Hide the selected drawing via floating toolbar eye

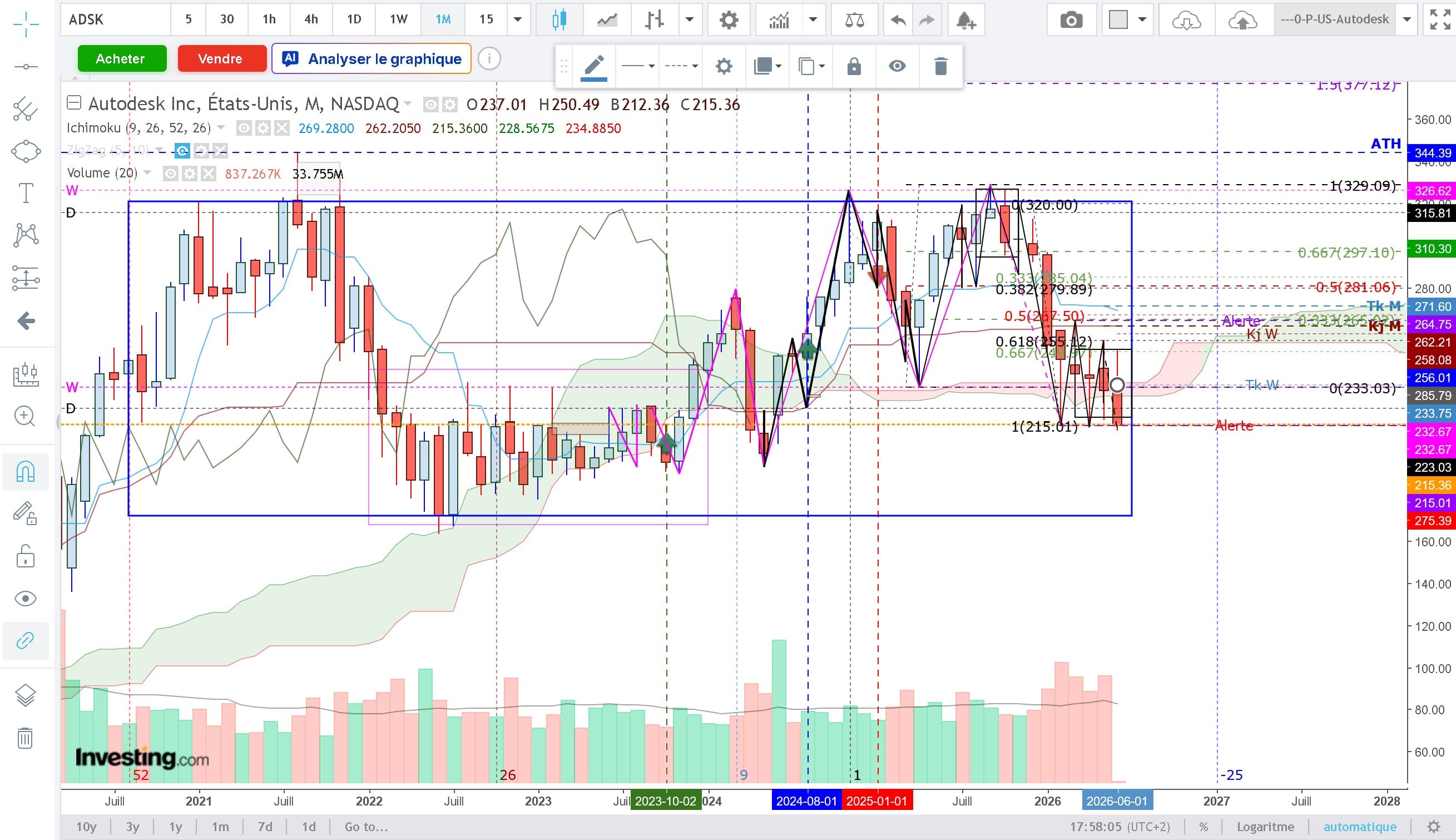click(x=897, y=66)
